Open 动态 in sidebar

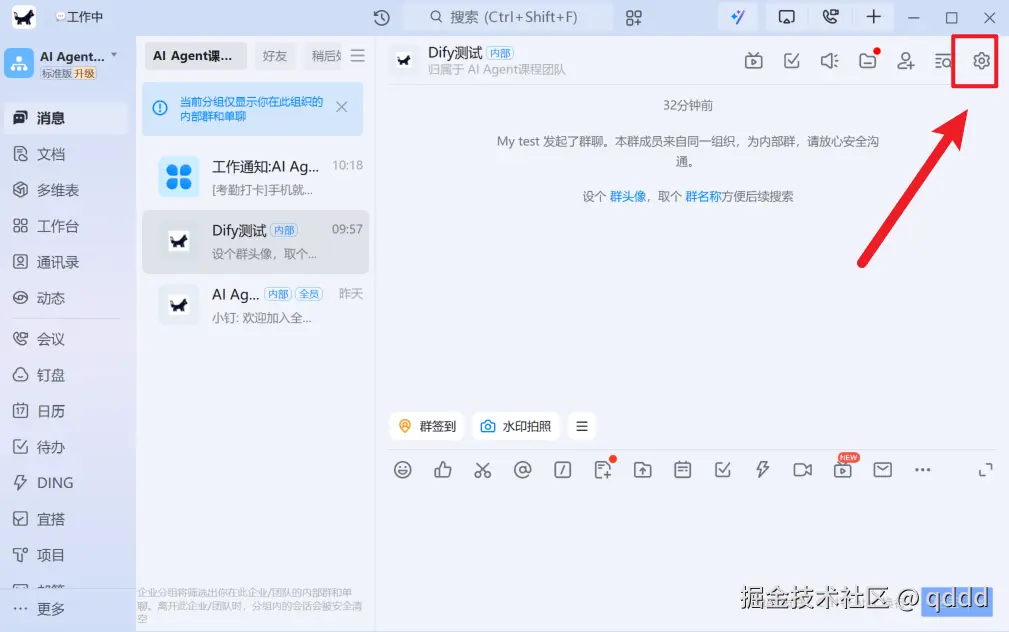(x=66, y=298)
